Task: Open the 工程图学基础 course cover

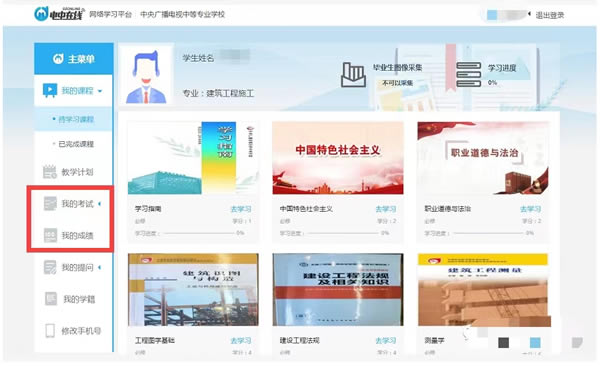Action: (x=193, y=290)
